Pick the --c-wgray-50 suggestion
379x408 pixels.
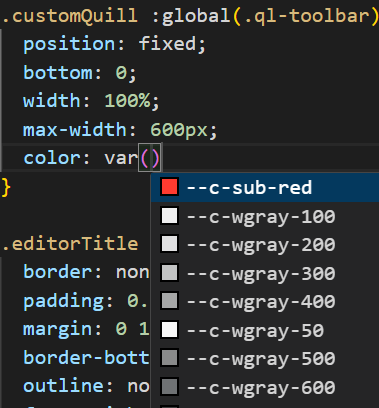265,330
